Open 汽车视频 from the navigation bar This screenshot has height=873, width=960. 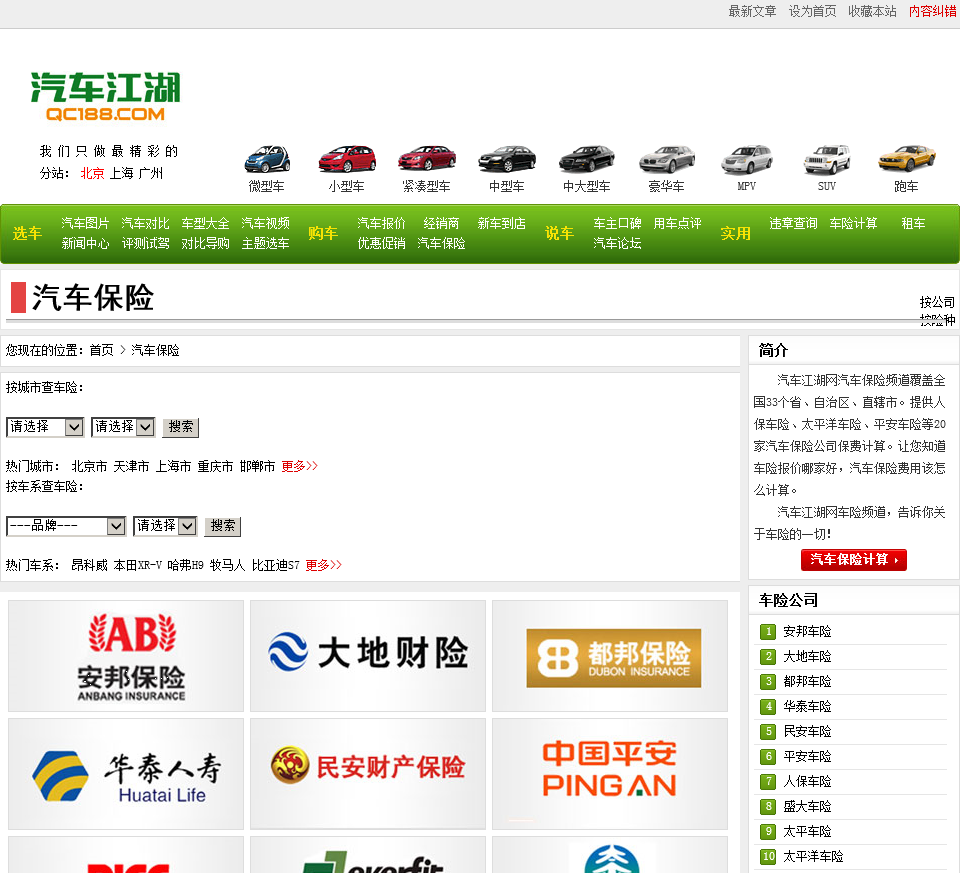tap(265, 223)
